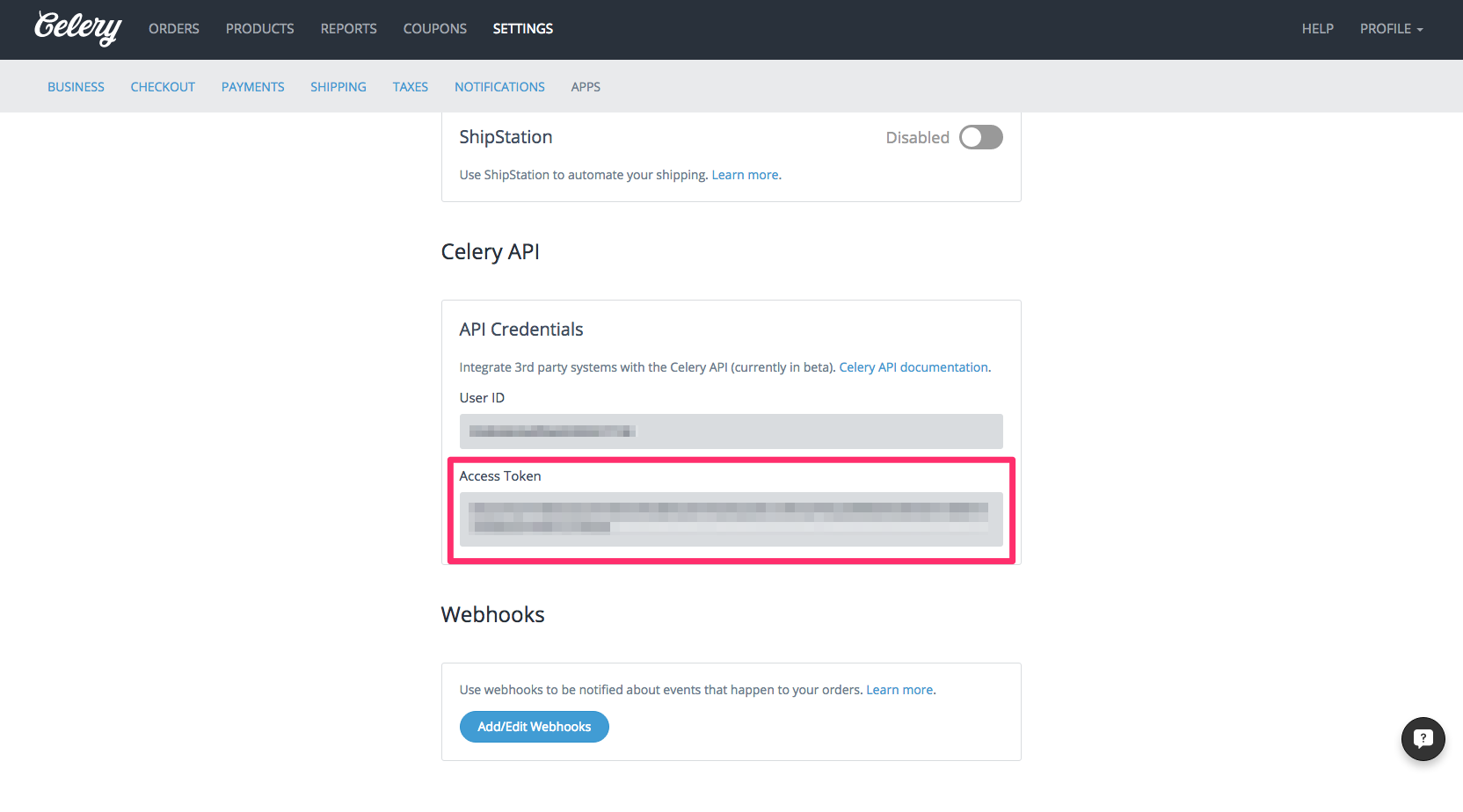This screenshot has width=1463, height=812.
Task: Click the User ID label
Action: coord(482,398)
